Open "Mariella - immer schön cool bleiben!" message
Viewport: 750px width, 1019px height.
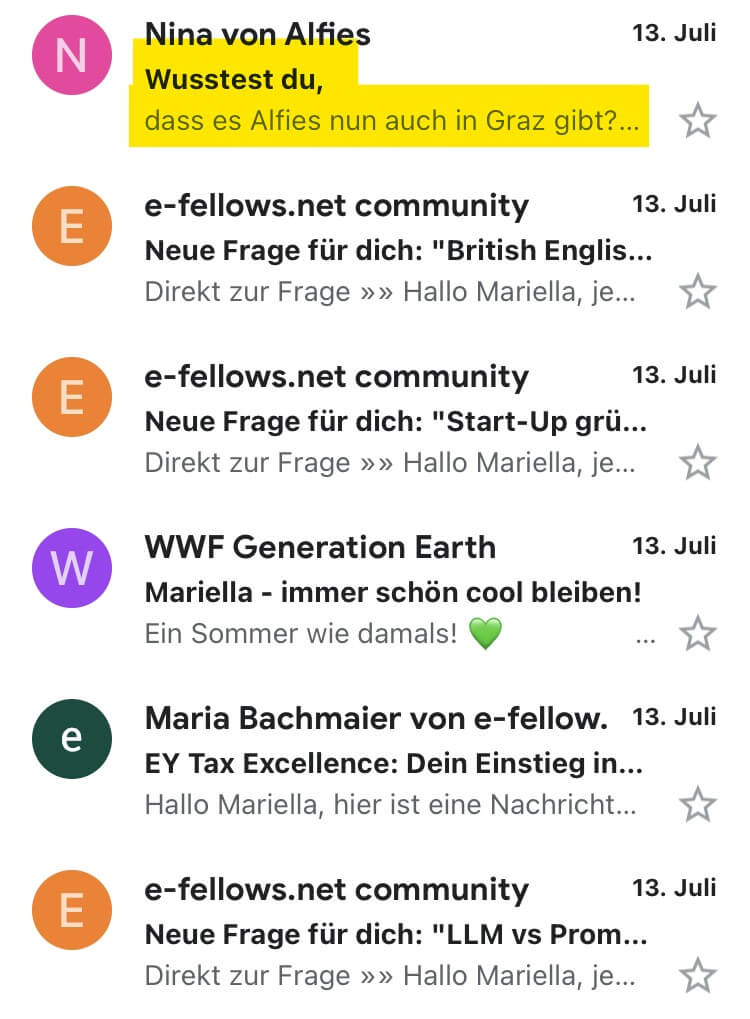point(393,592)
